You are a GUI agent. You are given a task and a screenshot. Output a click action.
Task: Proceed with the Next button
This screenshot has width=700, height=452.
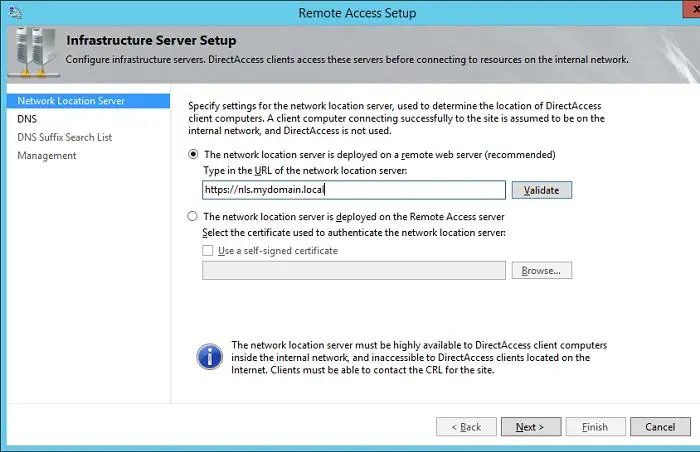click(530, 427)
